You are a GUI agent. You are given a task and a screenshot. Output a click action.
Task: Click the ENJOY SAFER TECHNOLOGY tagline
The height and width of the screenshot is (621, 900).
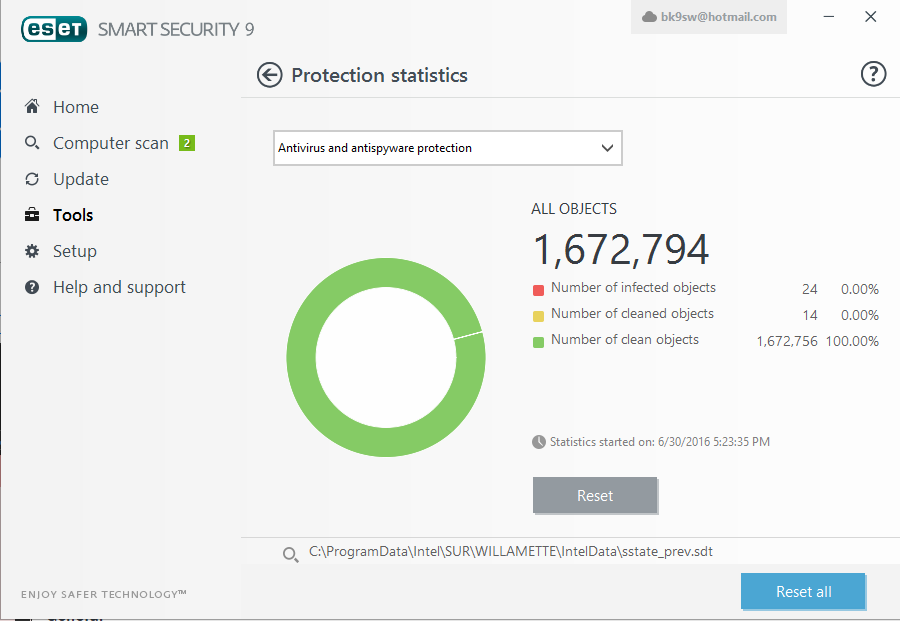pyautogui.click(x=104, y=594)
